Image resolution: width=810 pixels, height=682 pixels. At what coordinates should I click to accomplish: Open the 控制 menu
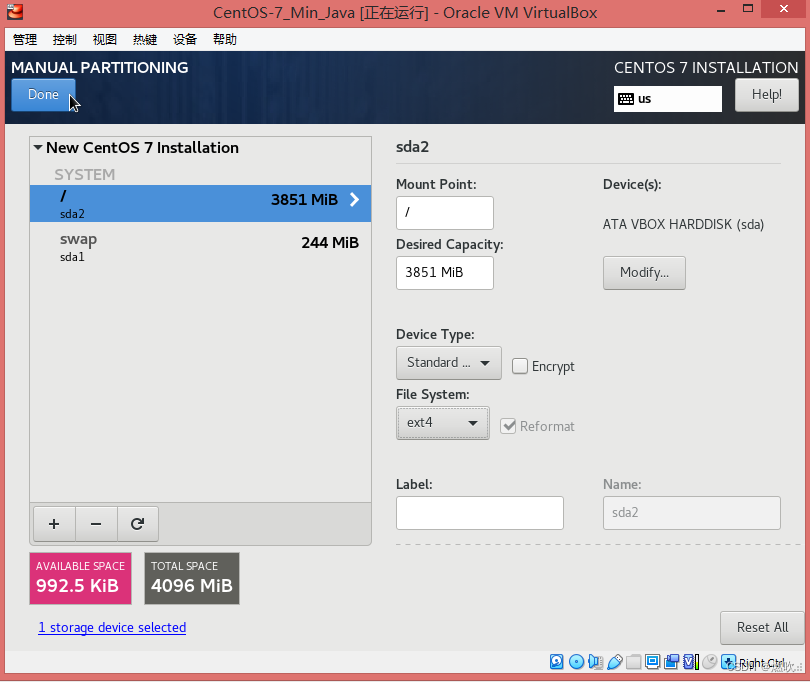point(65,39)
